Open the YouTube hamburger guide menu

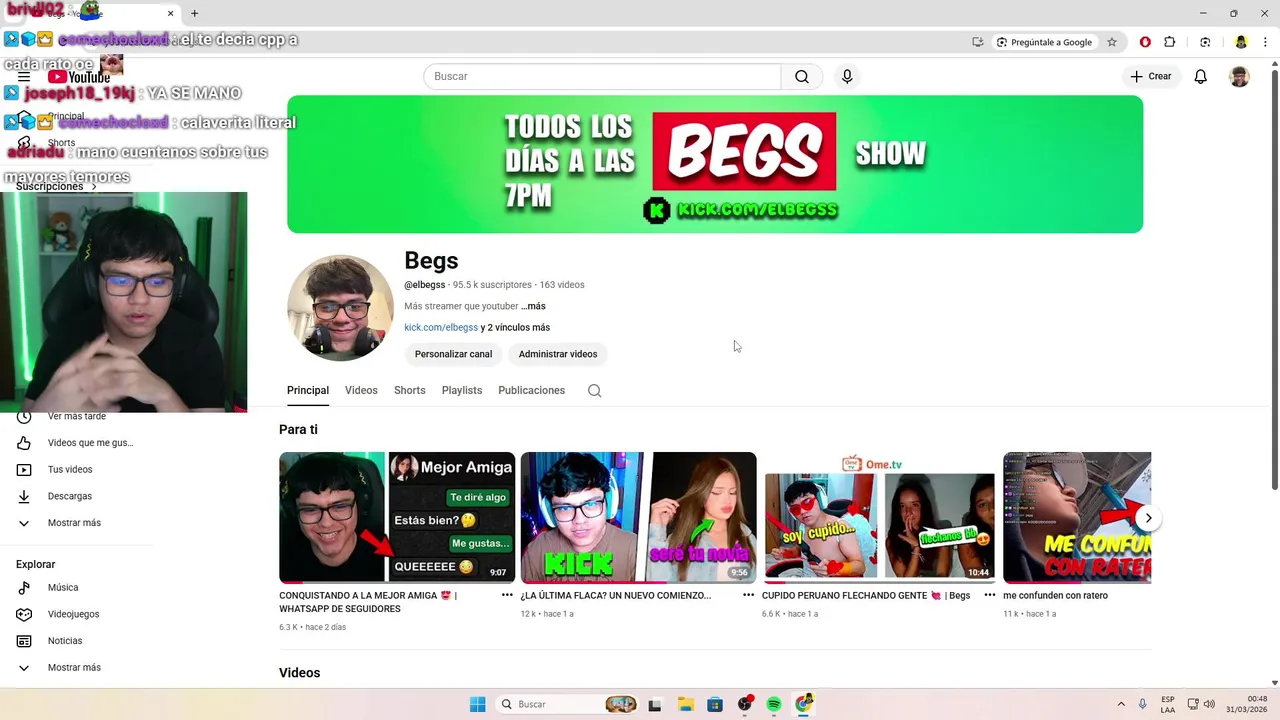(x=24, y=77)
